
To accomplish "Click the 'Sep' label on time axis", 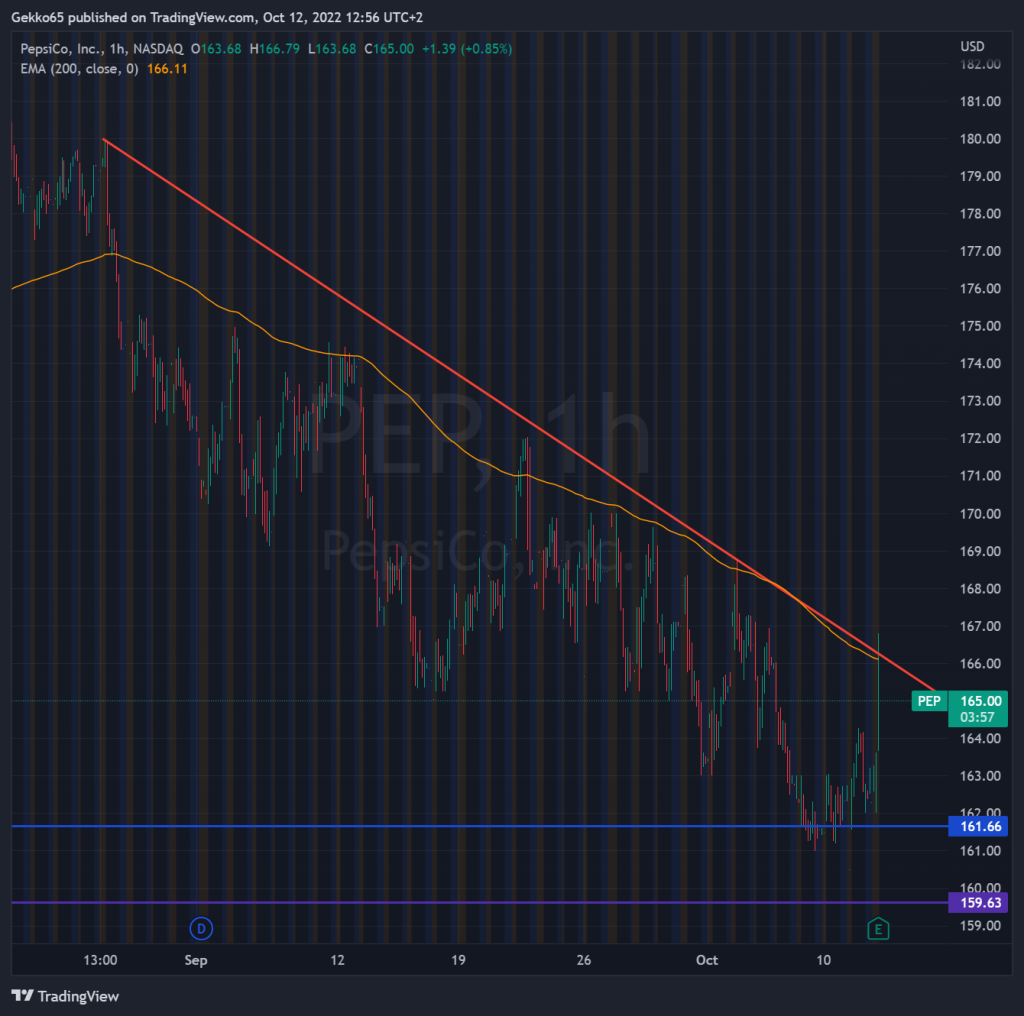I will point(196,961).
